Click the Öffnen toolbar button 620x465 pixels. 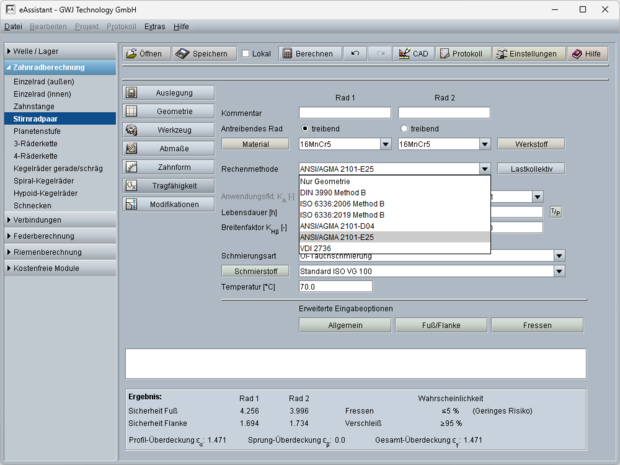click(x=144, y=53)
